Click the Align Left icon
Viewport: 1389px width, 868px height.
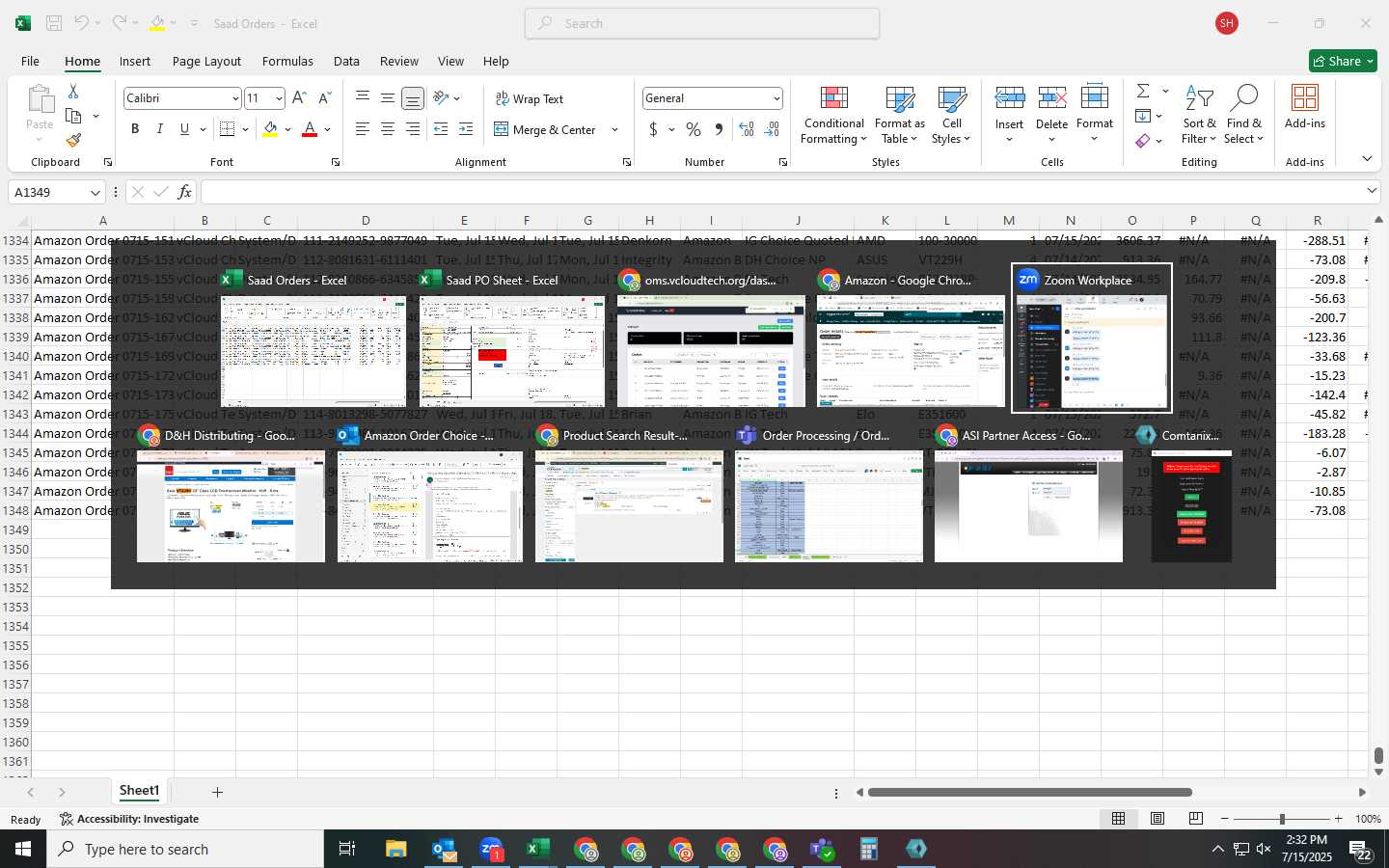tap(363, 129)
